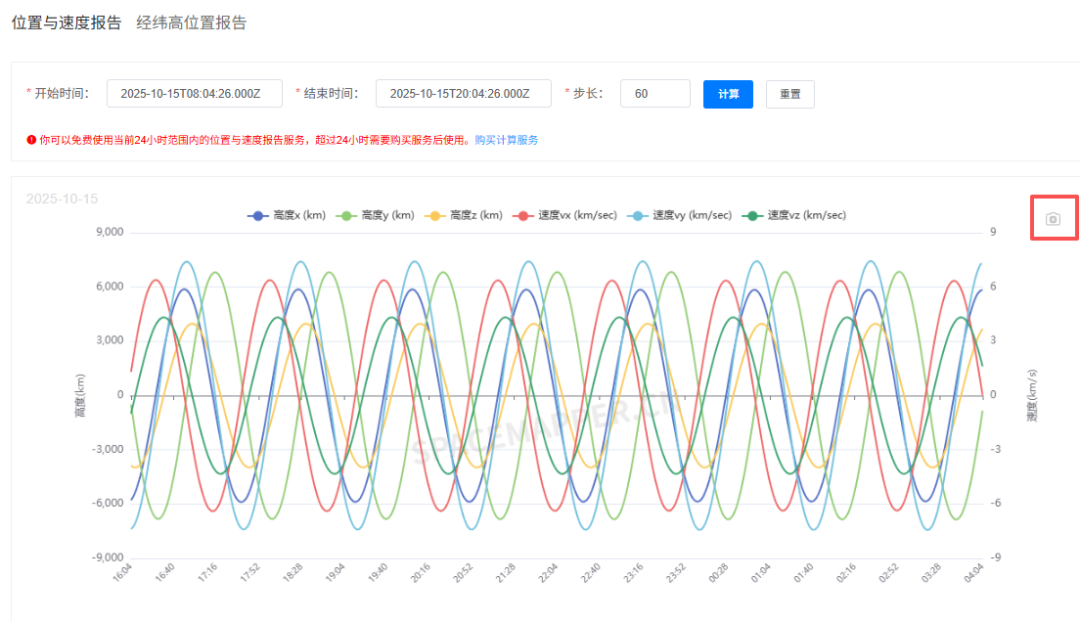Focus the 步长 input field
The height and width of the screenshot is (622, 1080).
point(655,94)
